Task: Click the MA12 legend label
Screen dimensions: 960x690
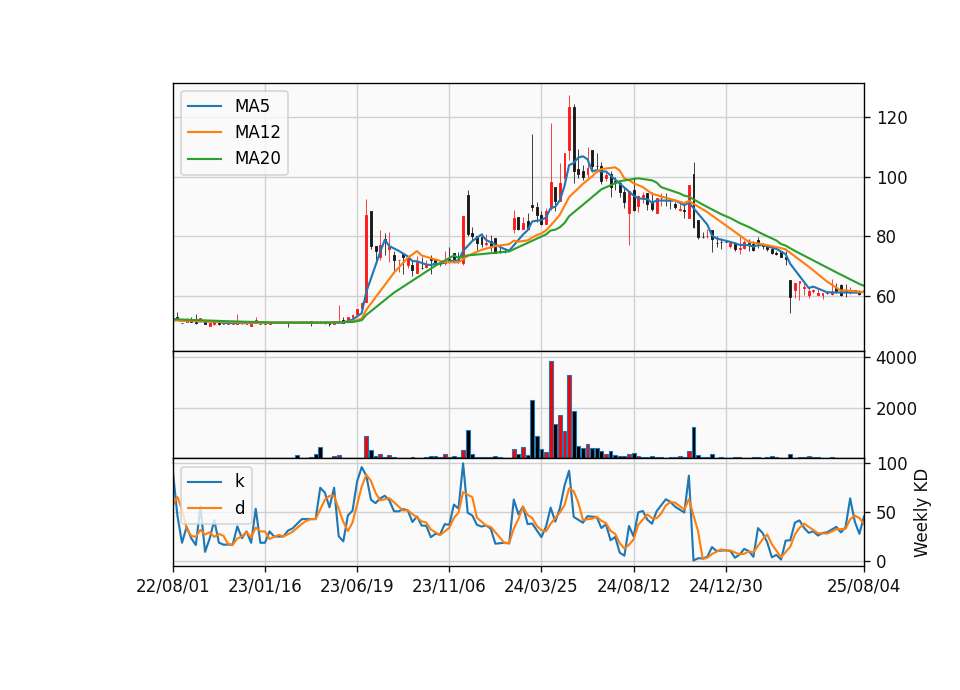Action: tap(257, 132)
